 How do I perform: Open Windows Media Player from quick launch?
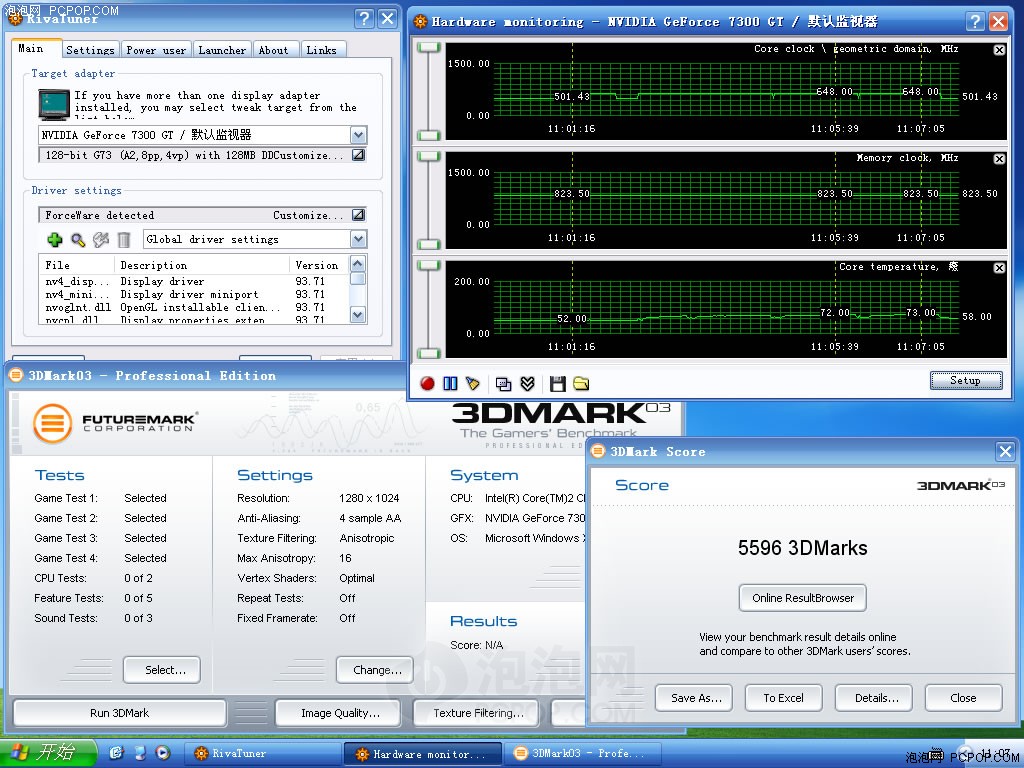point(163,753)
